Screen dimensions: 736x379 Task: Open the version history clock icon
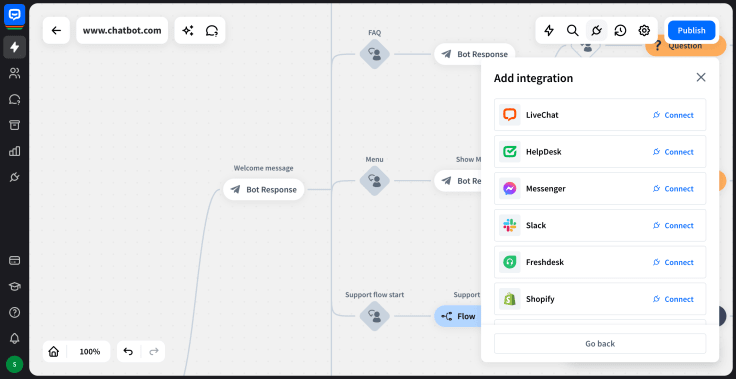tap(621, 31)
